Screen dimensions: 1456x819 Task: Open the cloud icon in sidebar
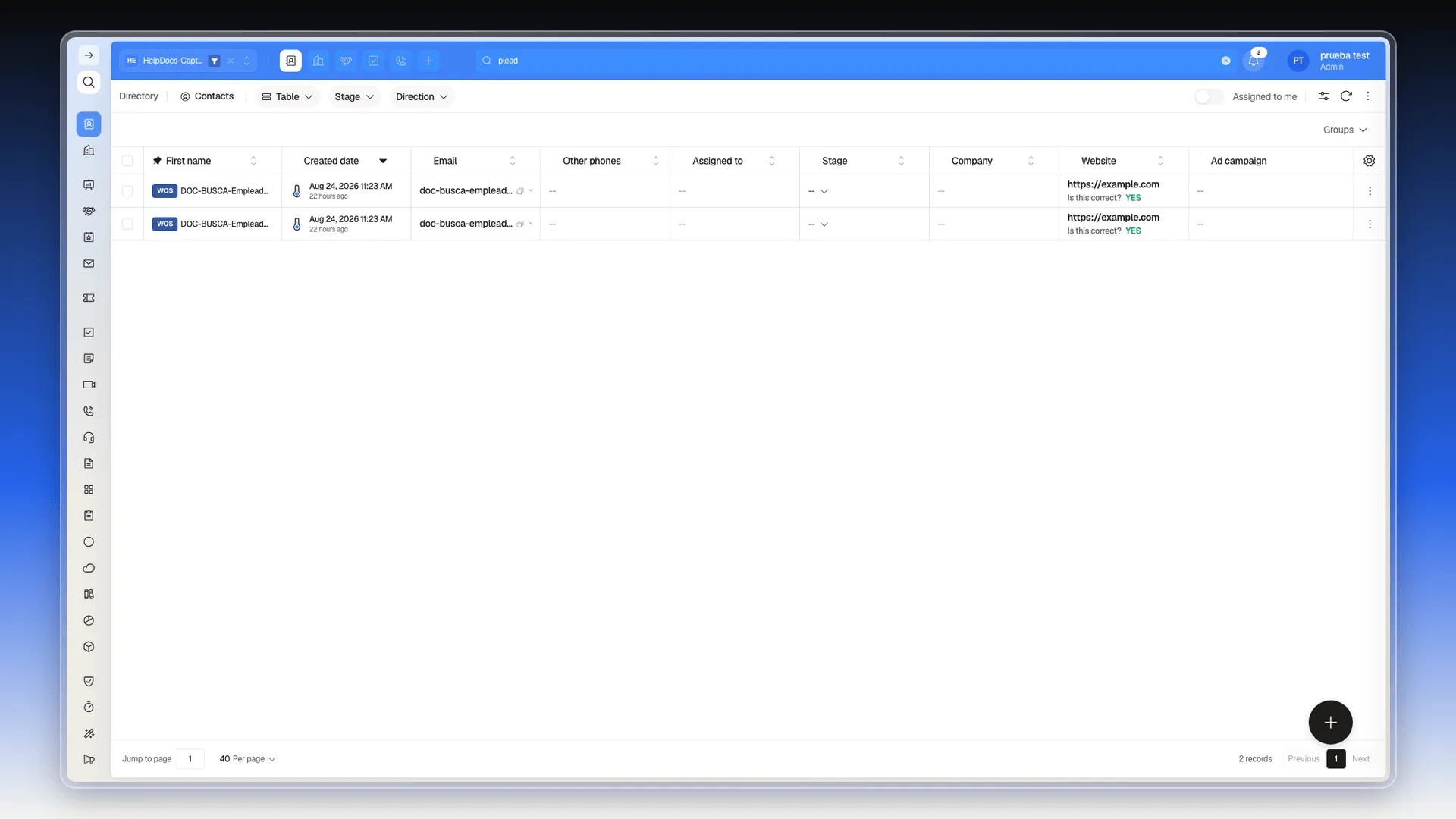(89, 568)
